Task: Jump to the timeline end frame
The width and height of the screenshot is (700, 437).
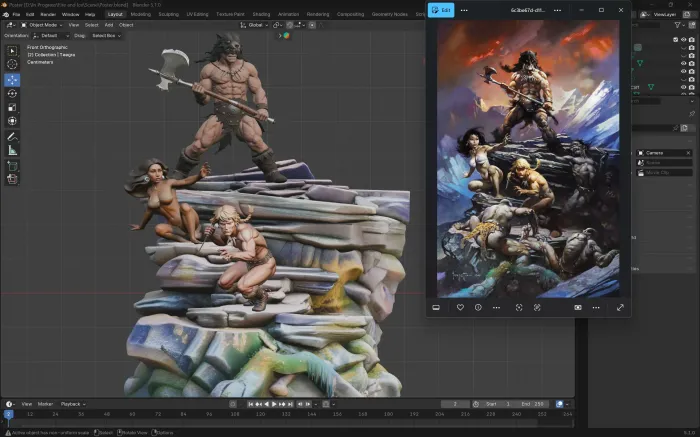Action: coord(290,404)
